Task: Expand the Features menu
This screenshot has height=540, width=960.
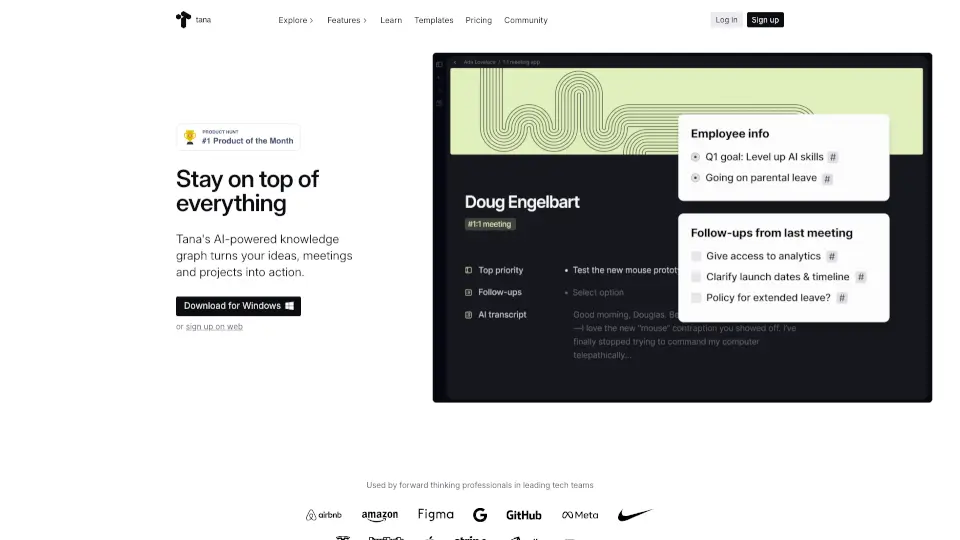Action: [347, 20]
